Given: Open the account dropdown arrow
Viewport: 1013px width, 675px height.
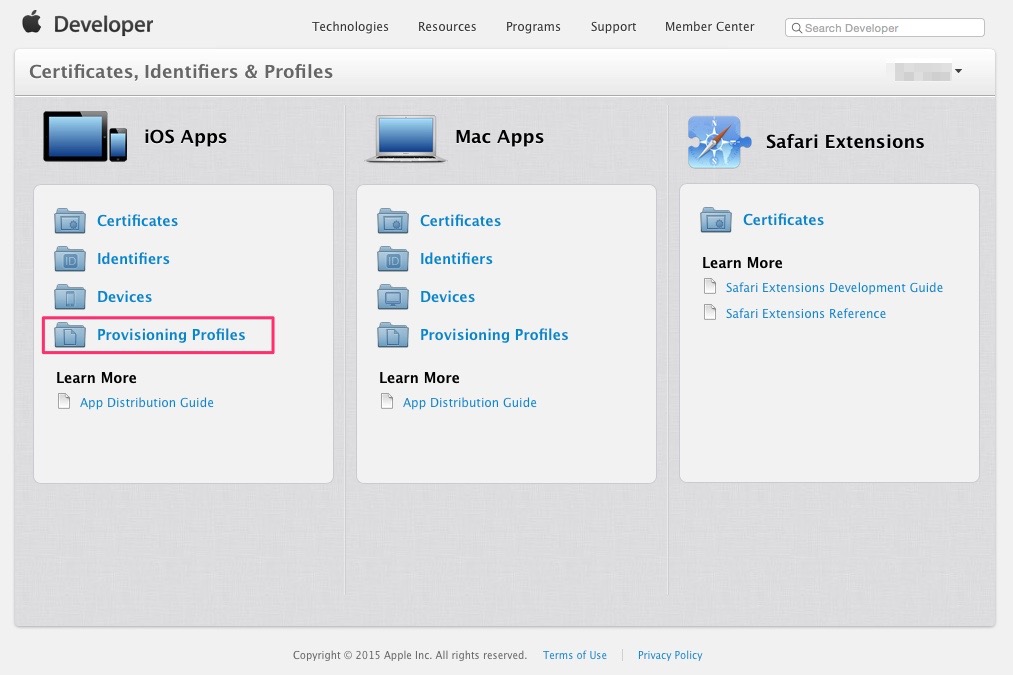Looking at the screenshot, I should tap(959, 71).
